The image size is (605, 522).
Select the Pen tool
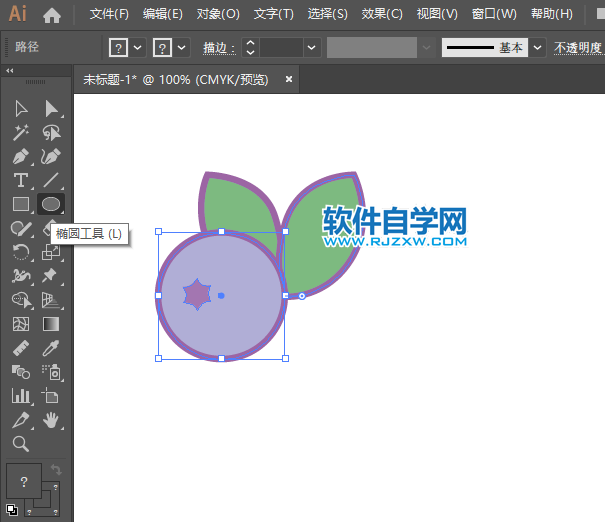click(21, 156)
